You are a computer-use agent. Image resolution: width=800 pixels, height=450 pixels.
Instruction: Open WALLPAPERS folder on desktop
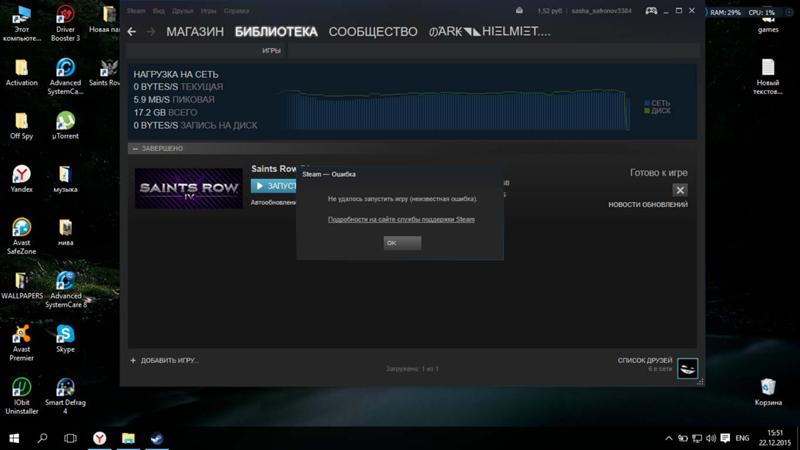click(21, 285)
